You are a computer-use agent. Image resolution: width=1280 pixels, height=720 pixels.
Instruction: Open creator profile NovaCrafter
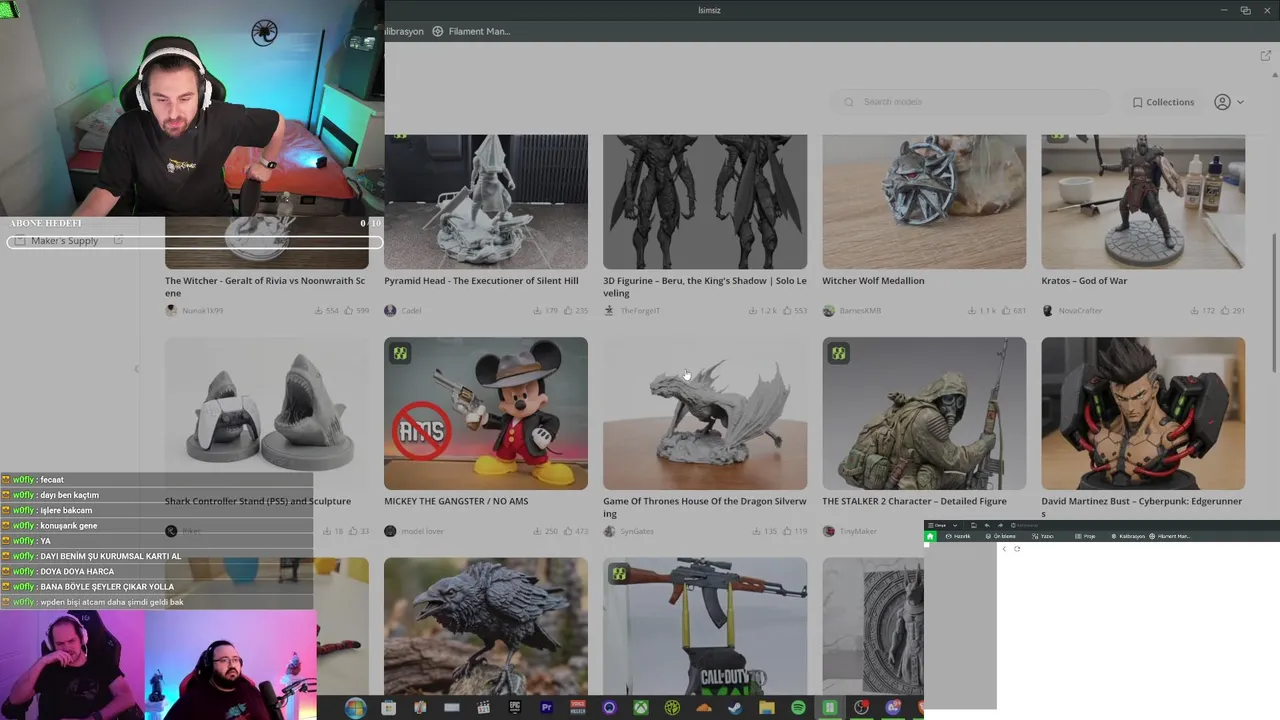1080,311
